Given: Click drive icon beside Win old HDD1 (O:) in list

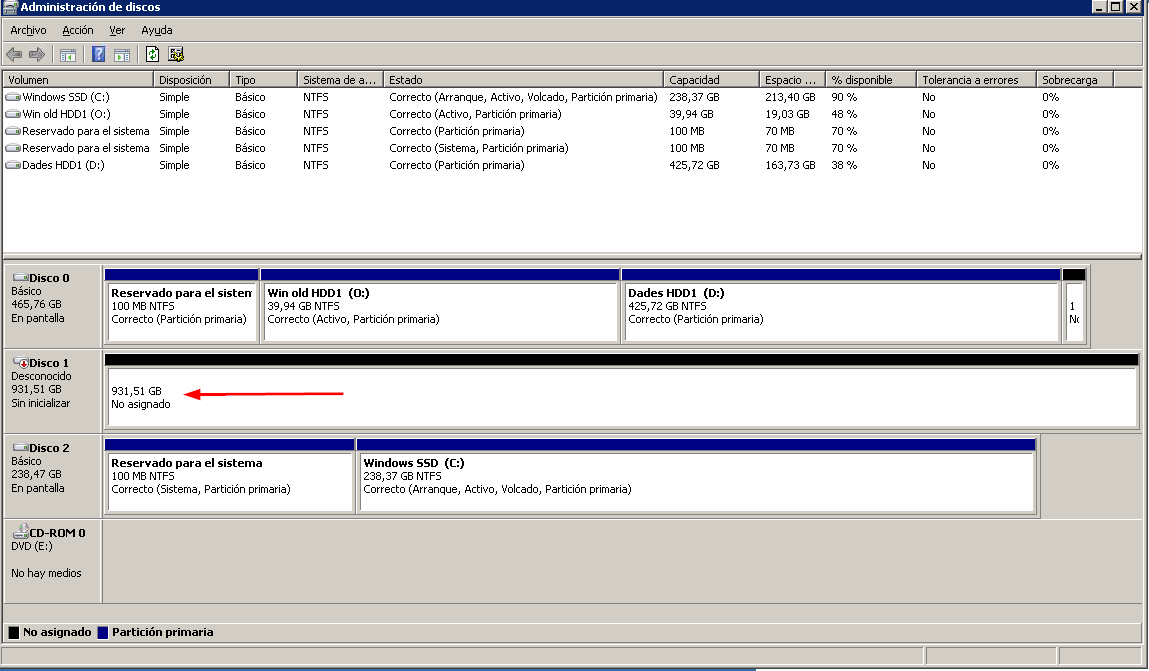Looking at the screenshot, I should pyautogui.click(x=12, y=114).
